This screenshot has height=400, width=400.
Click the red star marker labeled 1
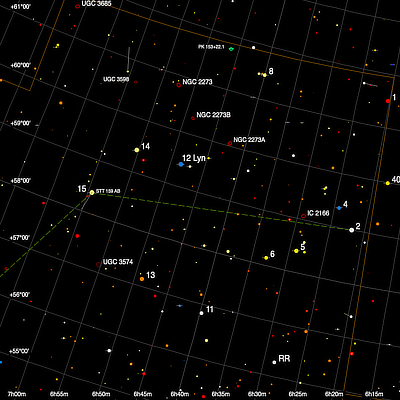(x=388, y=101)
